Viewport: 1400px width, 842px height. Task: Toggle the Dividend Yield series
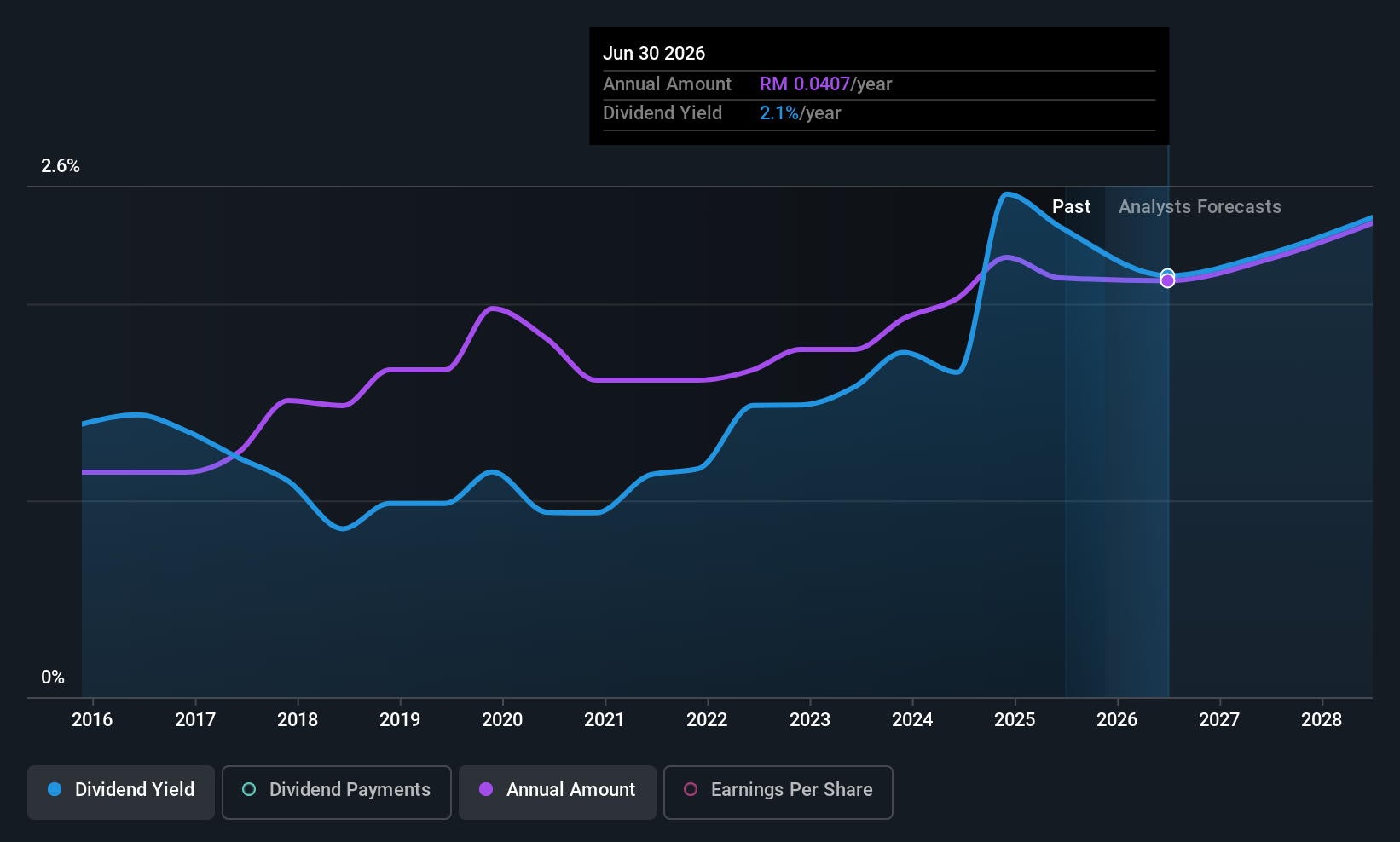coord(121,792)
